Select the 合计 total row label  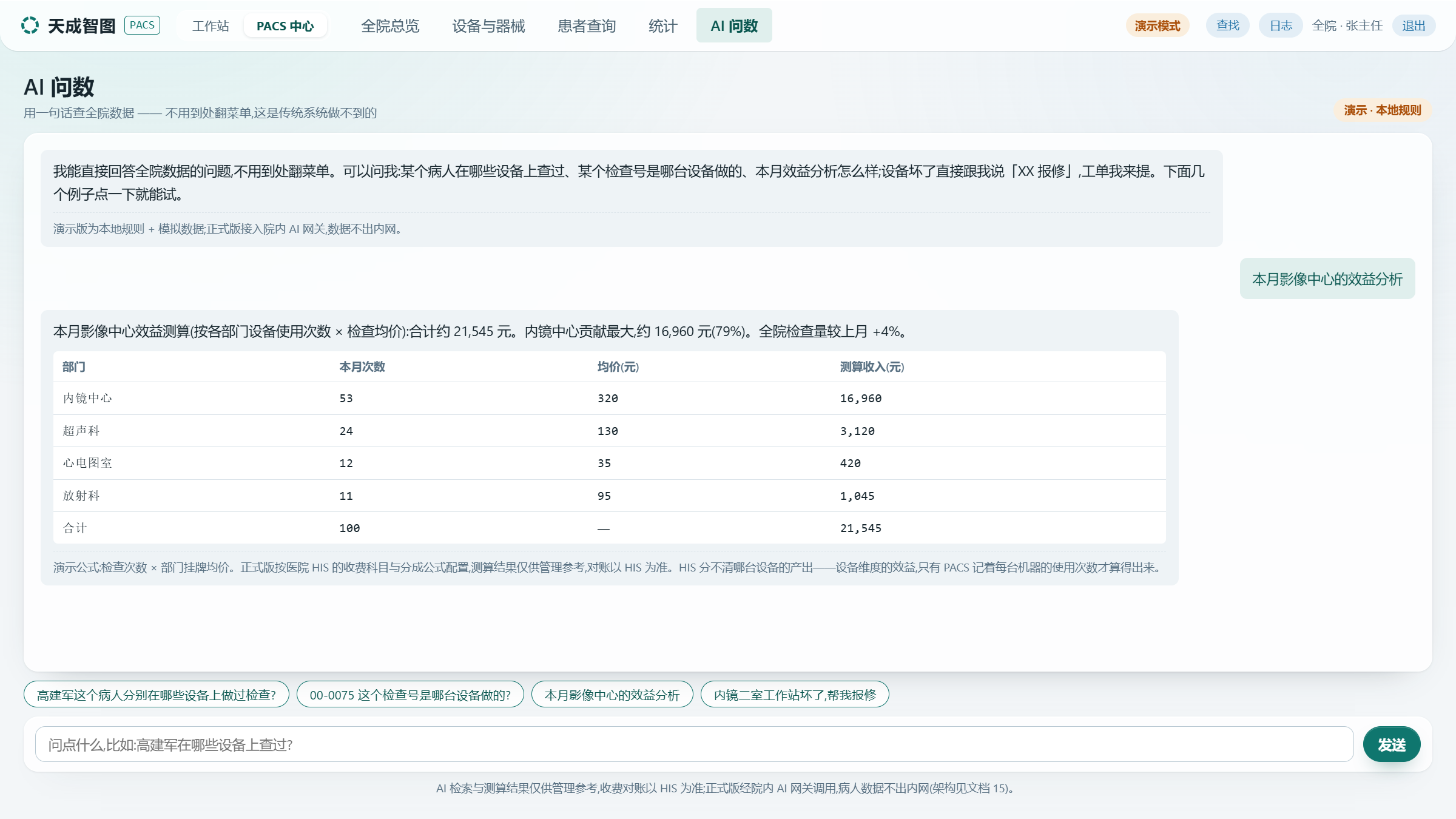point(75,528)
